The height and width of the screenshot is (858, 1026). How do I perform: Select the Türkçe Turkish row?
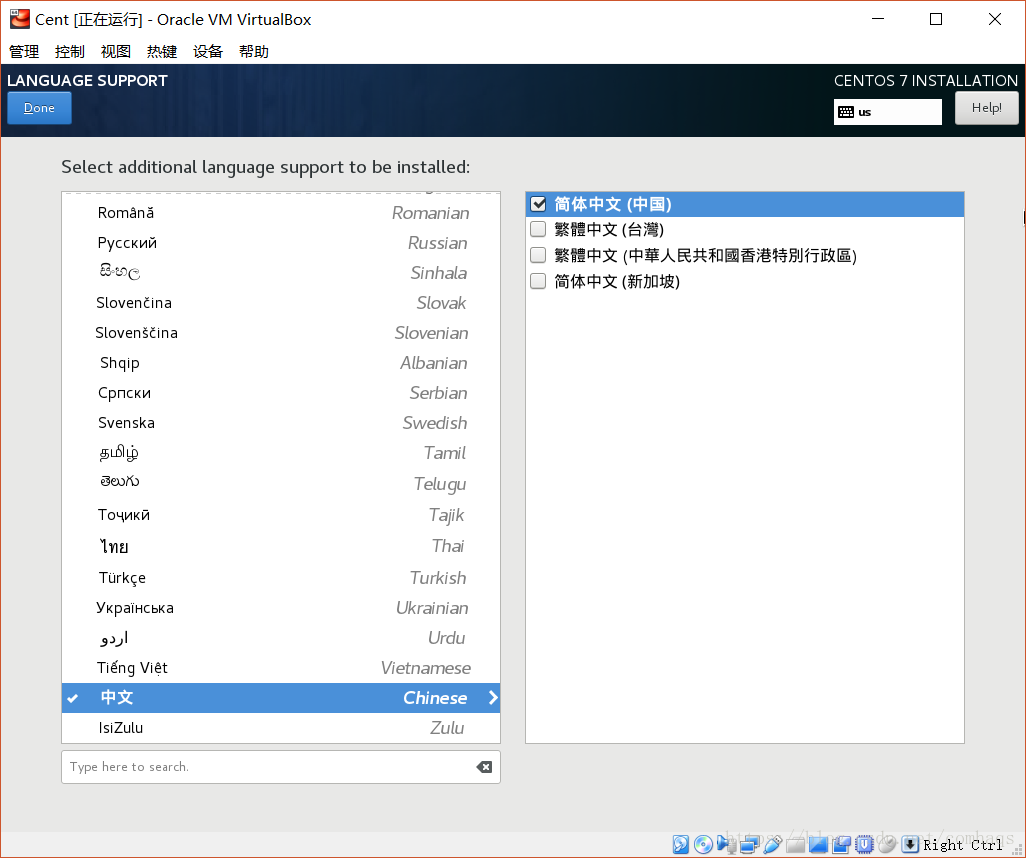[281, 578]
